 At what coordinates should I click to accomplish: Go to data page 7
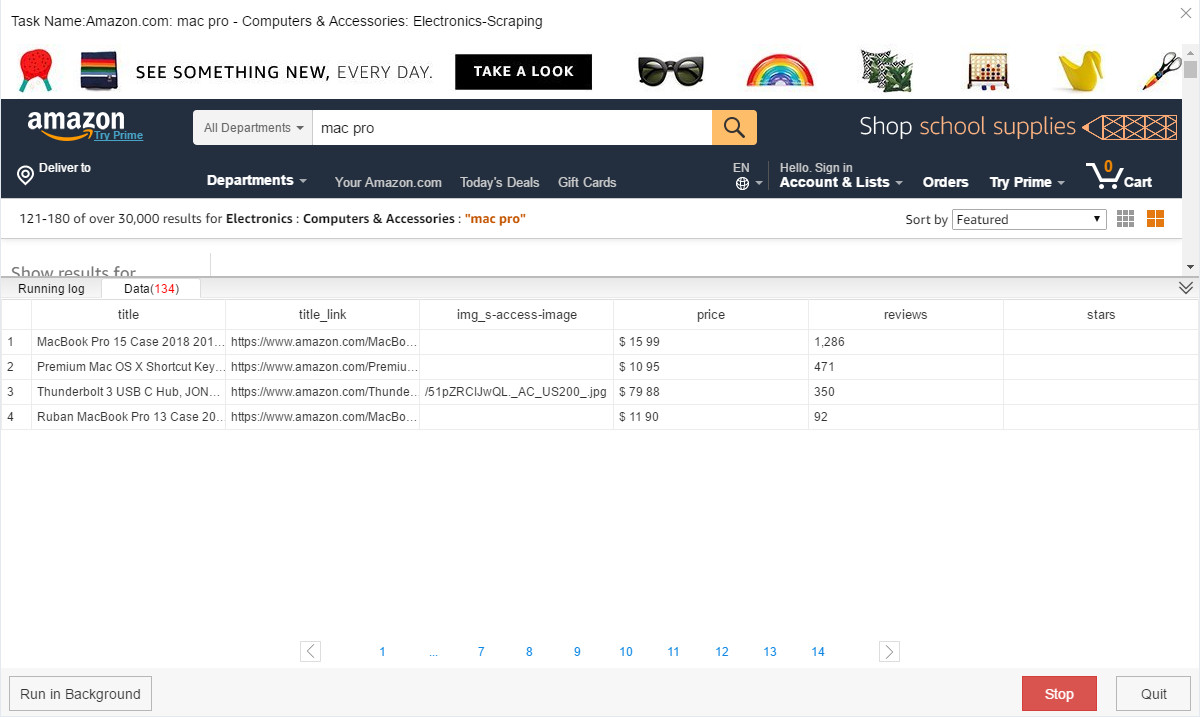pos(481,652)
